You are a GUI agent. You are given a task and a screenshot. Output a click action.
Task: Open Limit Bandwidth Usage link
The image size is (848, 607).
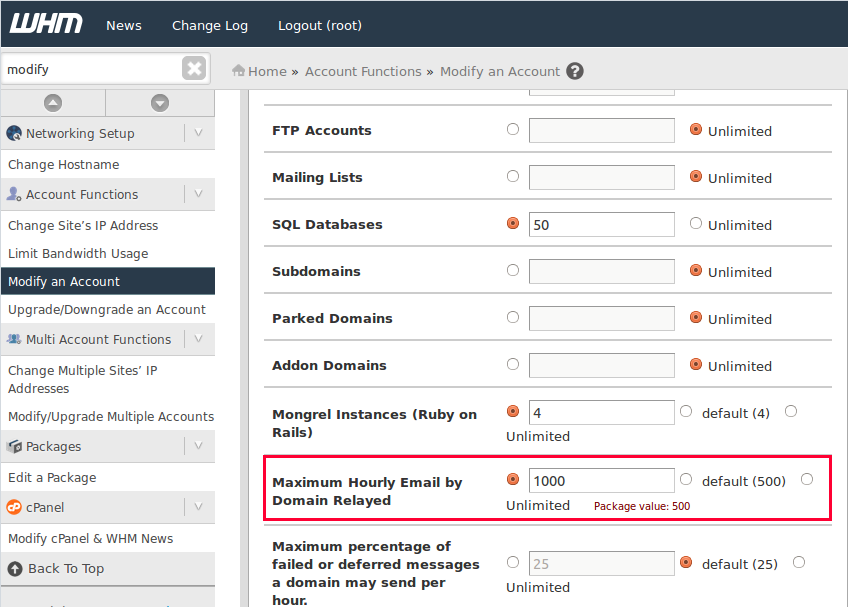pyautogui.click(x=78, y=254)
